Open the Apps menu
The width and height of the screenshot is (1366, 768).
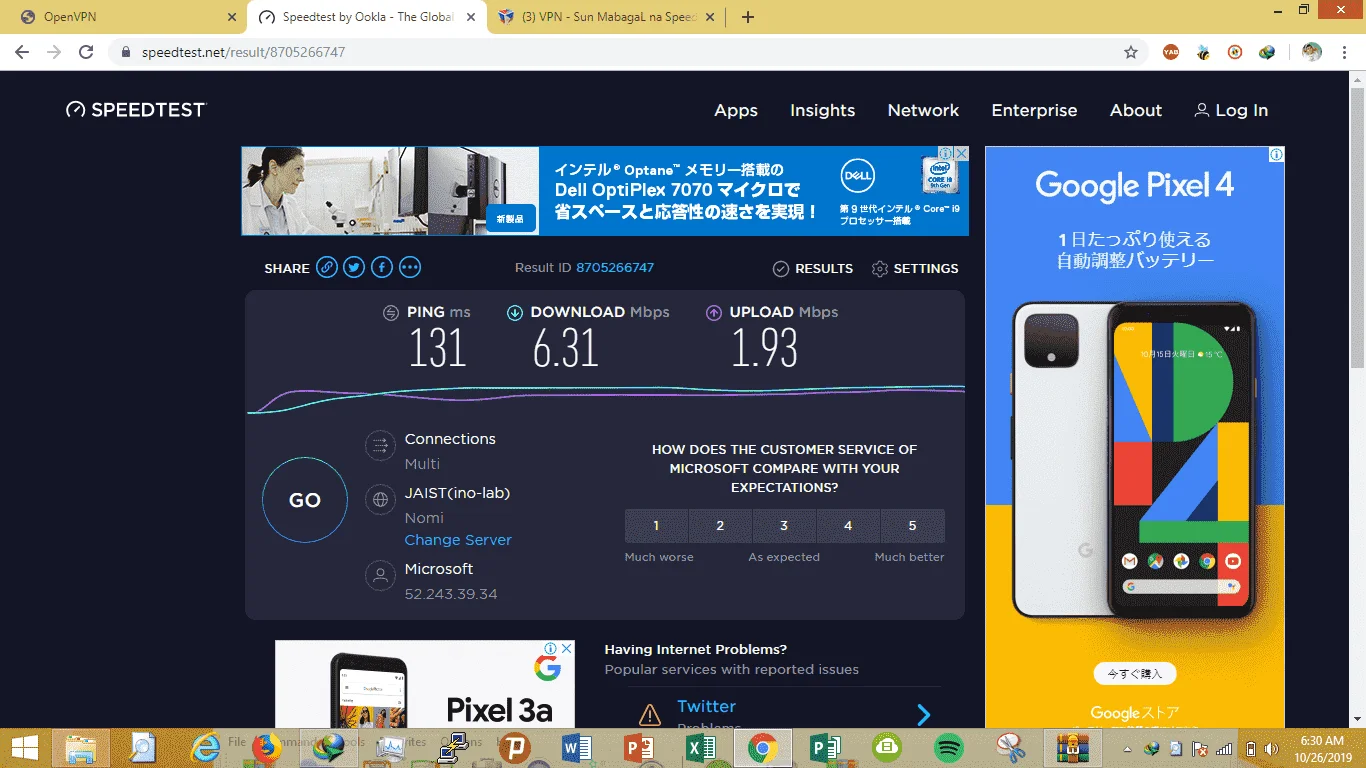[x=736, y=110]
